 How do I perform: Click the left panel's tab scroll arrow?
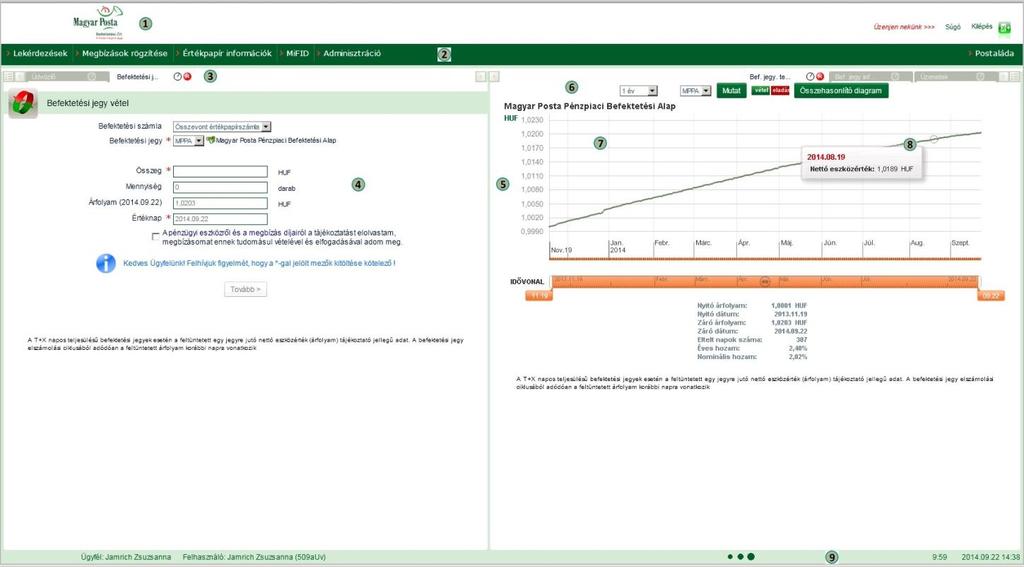481,76
